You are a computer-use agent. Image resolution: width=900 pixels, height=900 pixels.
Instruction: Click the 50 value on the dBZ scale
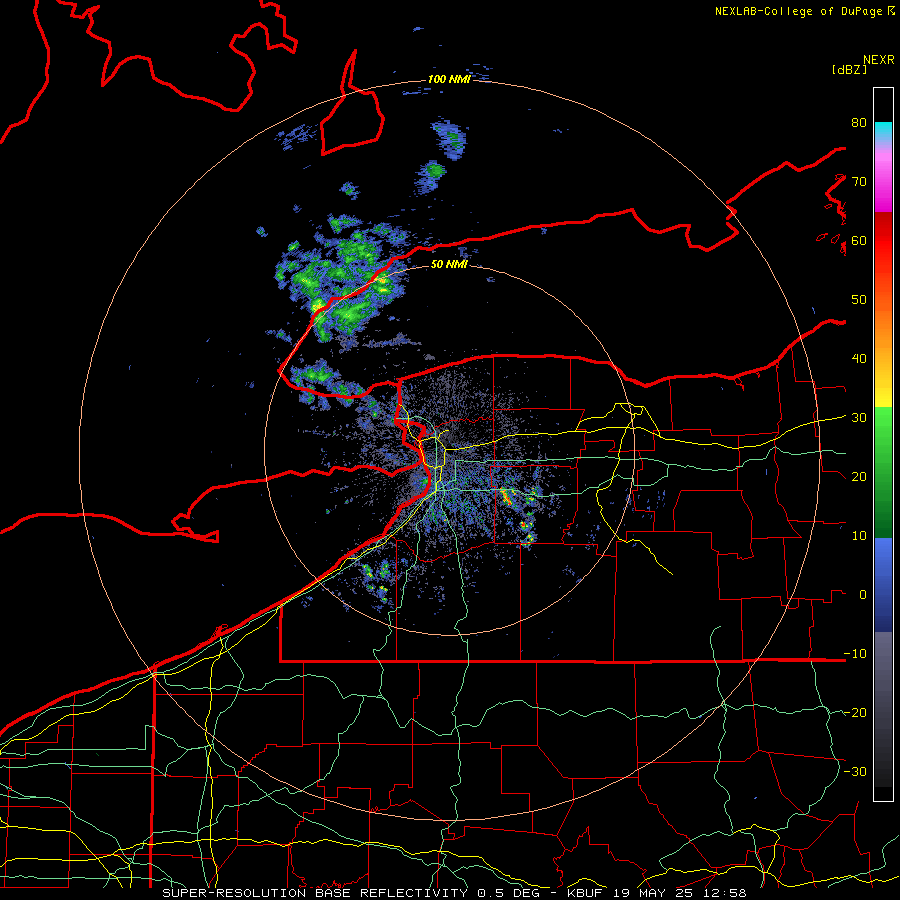[859, 300]
